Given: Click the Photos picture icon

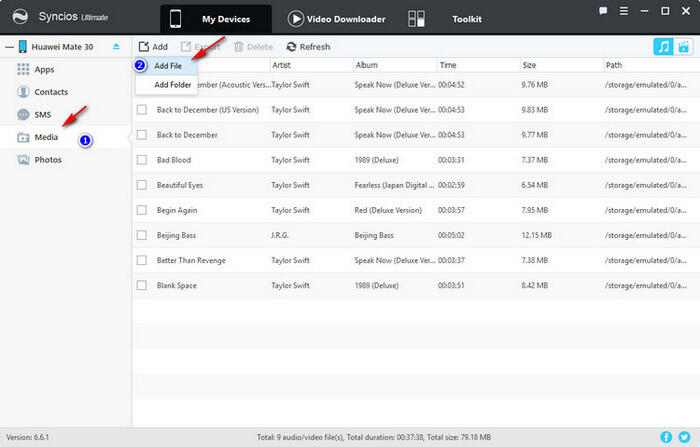Looking at the screenshot, I should [x=23, y=160].
